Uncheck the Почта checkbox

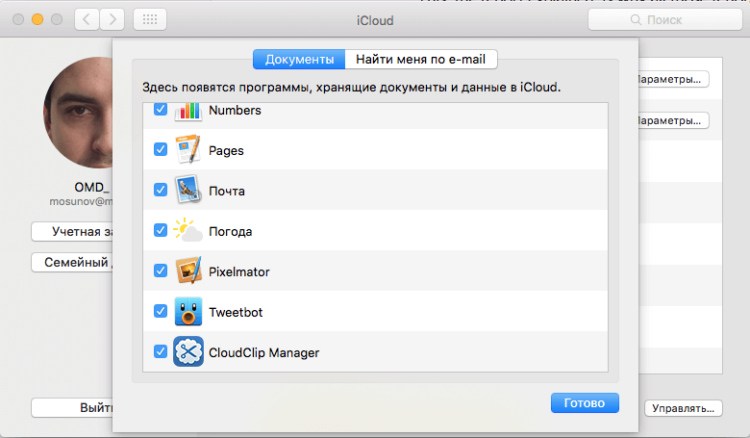click(160, 190)
